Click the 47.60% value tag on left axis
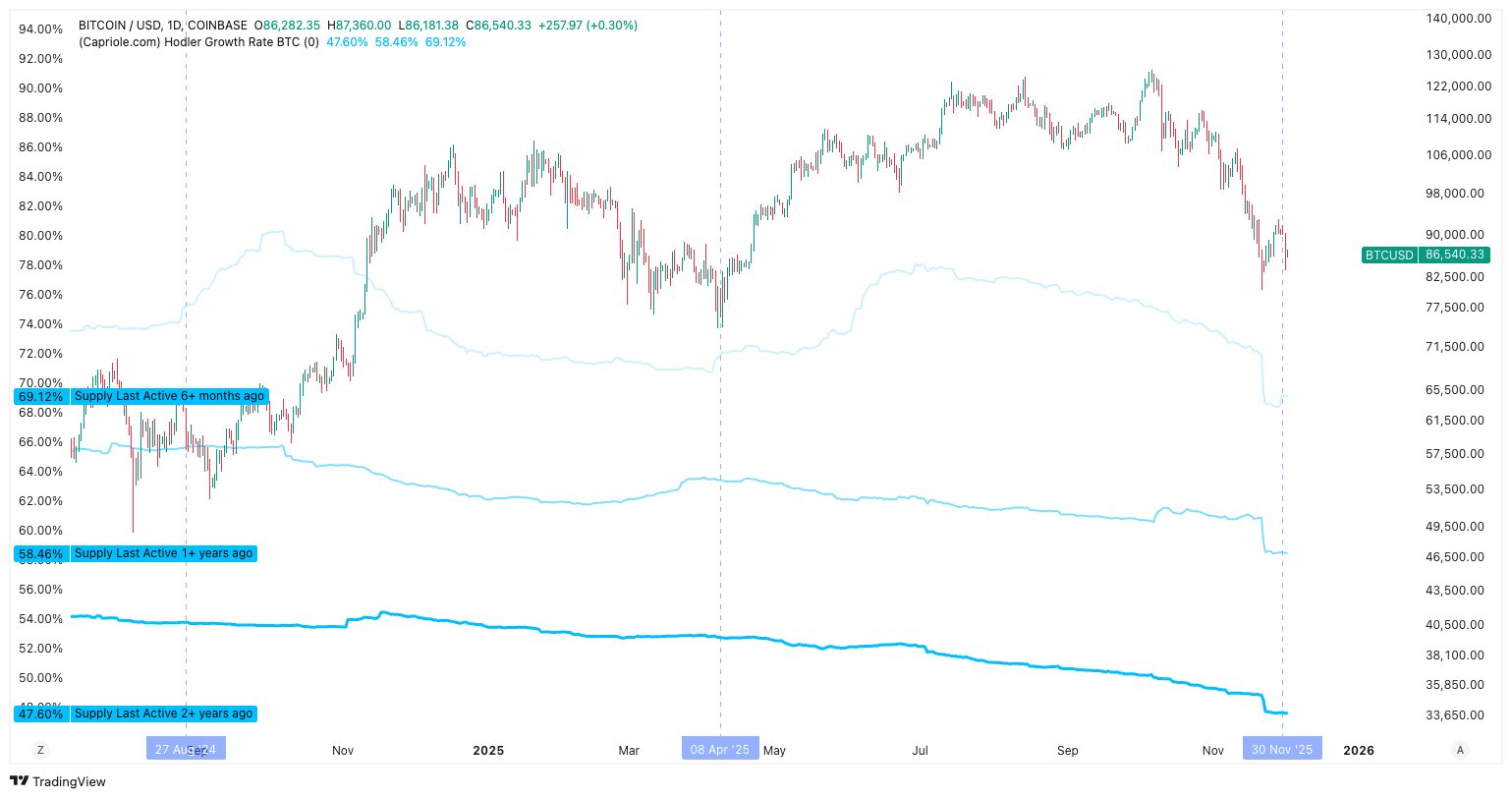This screenshot has width=1512, height=798. (x=41, y=714)
